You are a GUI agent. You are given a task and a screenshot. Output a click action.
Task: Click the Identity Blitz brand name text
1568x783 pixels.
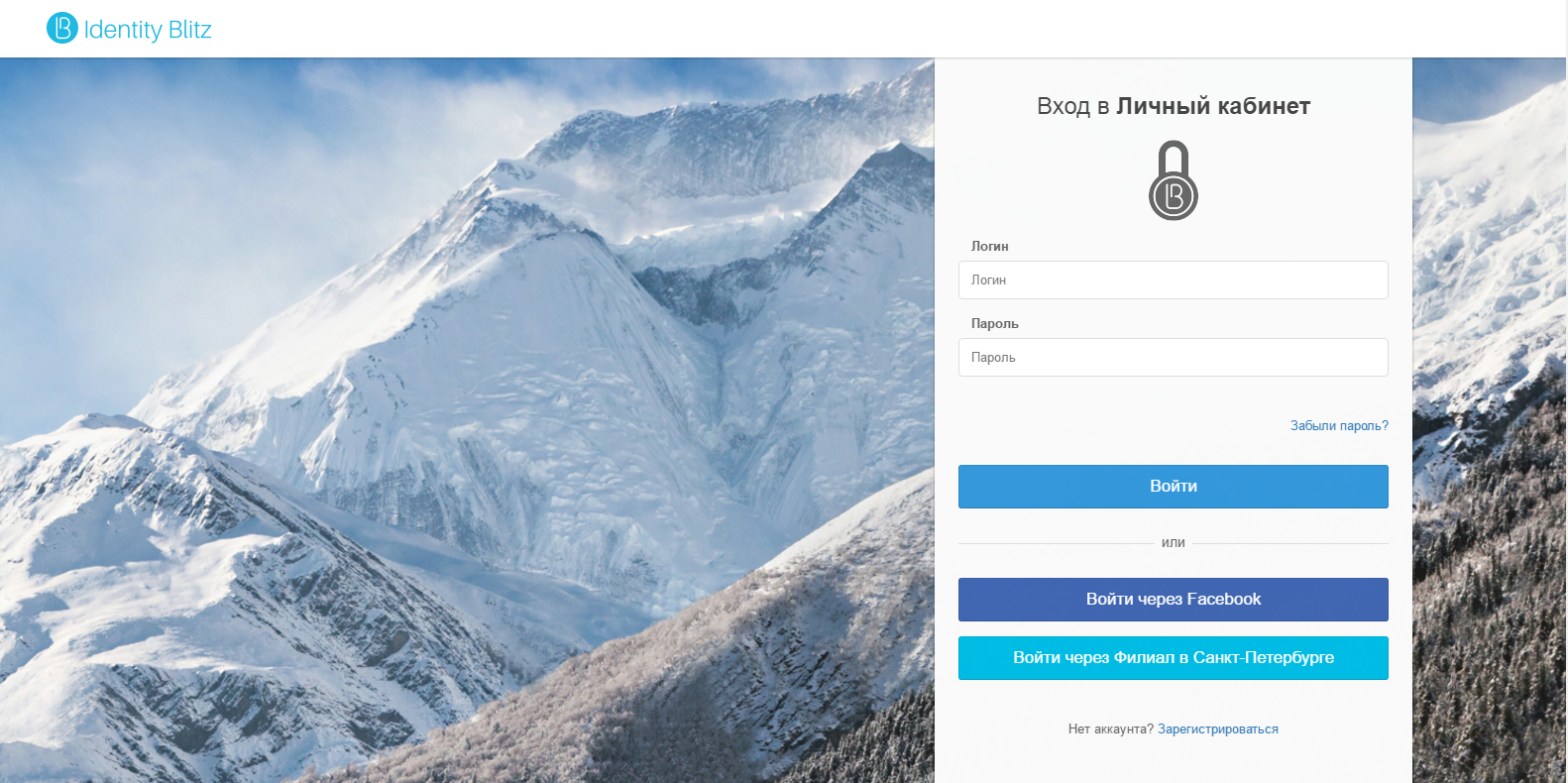point(148,30)
